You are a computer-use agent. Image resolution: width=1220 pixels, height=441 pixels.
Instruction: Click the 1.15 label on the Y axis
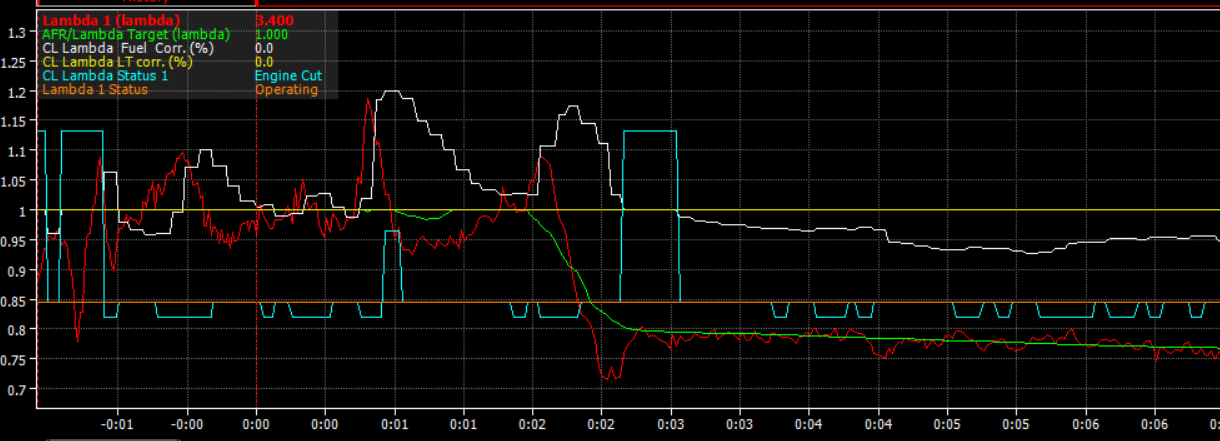[17, 122]
